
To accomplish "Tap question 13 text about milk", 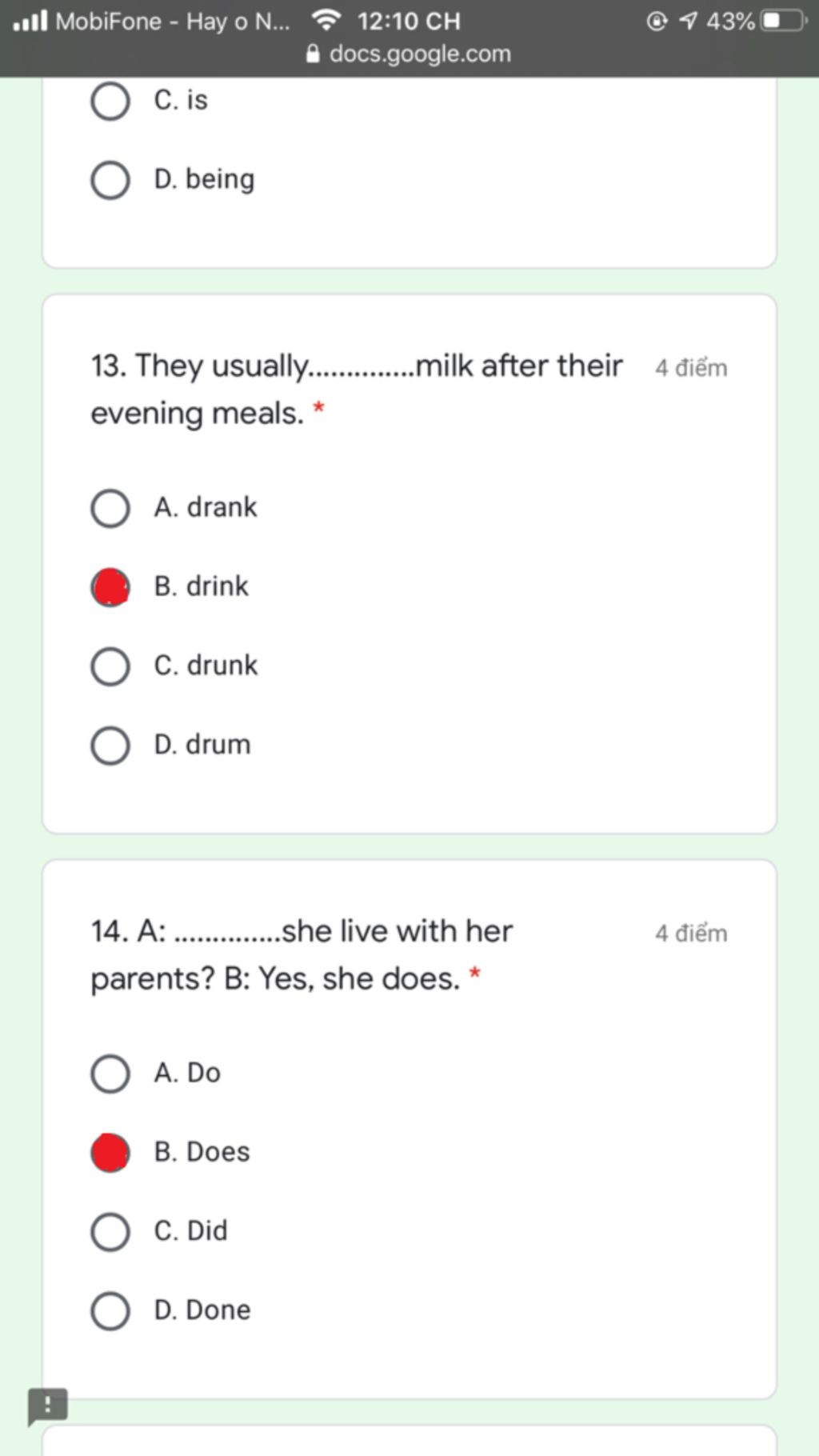I will click(357, 390).
